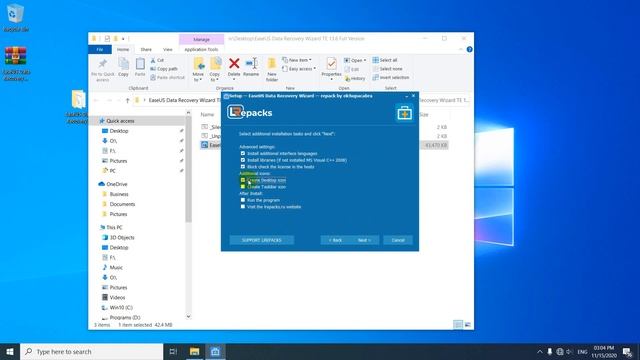640x360 pixels.
Task: Click the Manage contextual tab
Action: pyautogui.click(x=201, y=39)
